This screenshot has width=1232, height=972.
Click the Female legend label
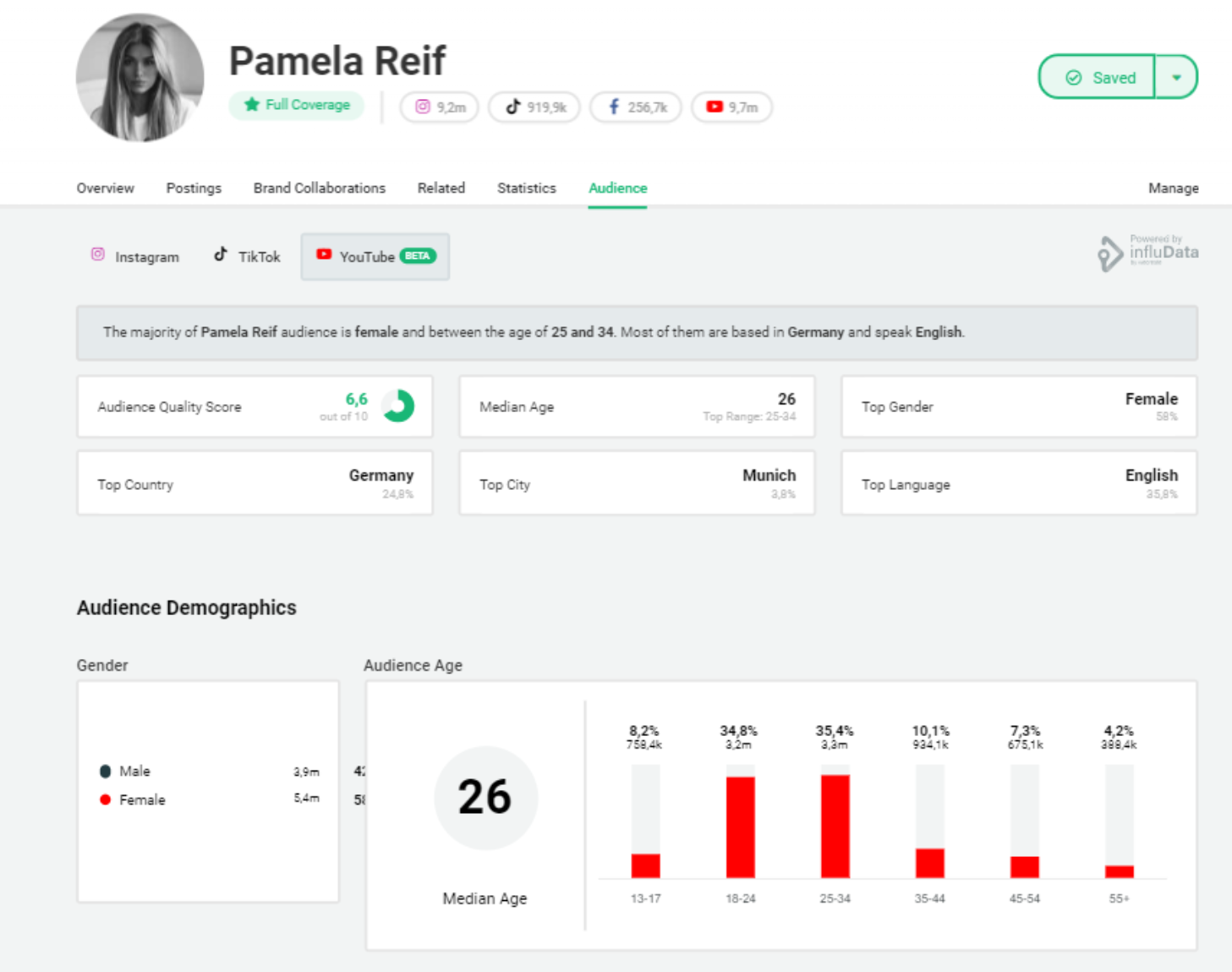(142, 799)
